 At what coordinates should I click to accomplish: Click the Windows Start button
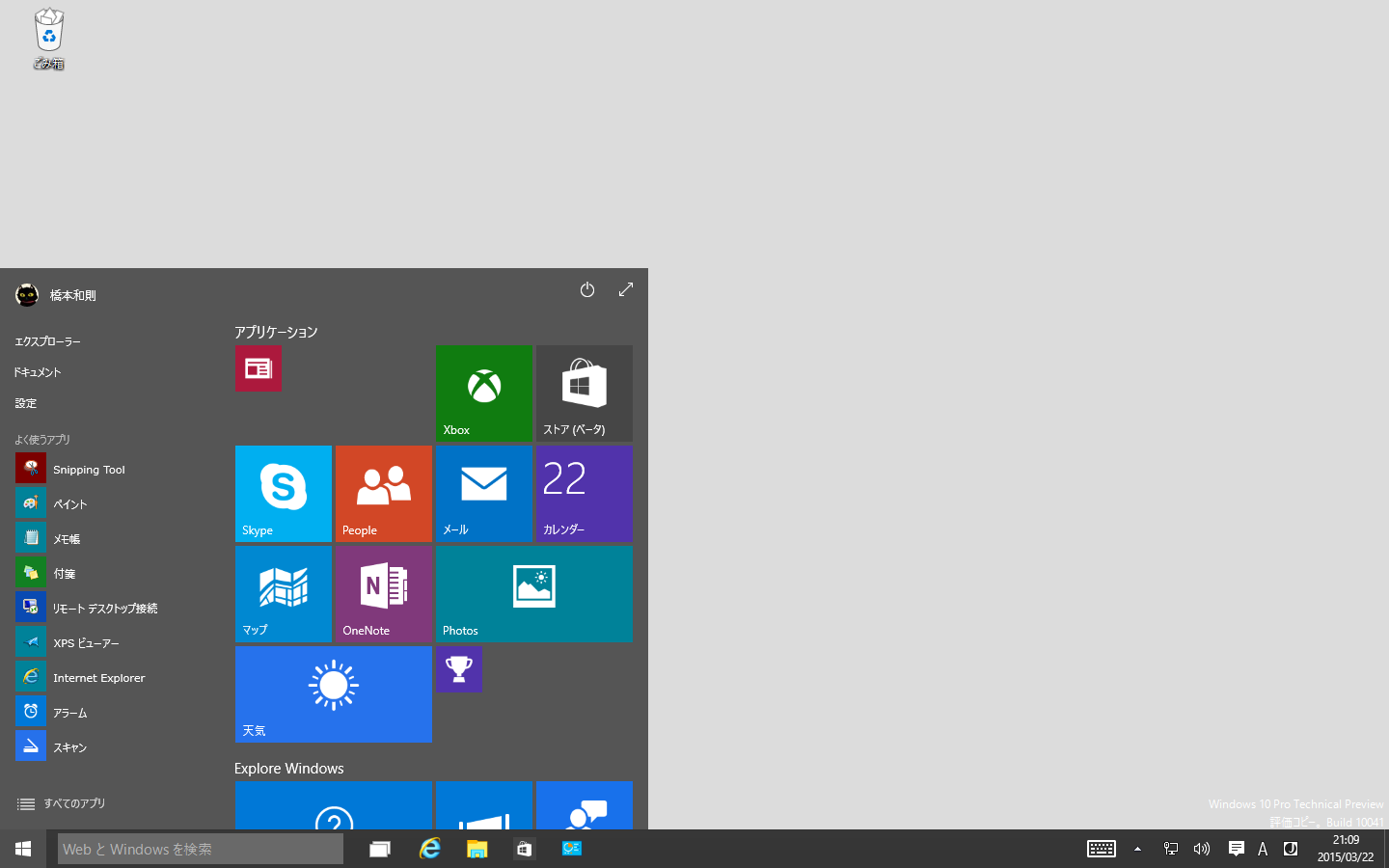pyautogui.click(x=23, y=849)
